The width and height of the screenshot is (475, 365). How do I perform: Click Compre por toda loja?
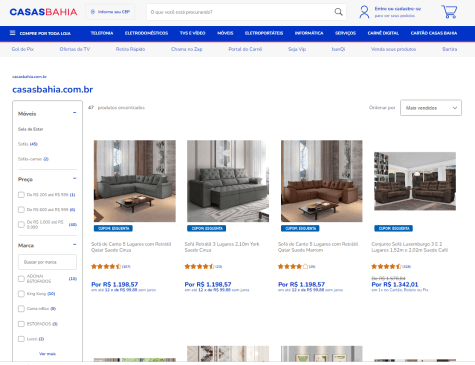click(x=45, y=33)
